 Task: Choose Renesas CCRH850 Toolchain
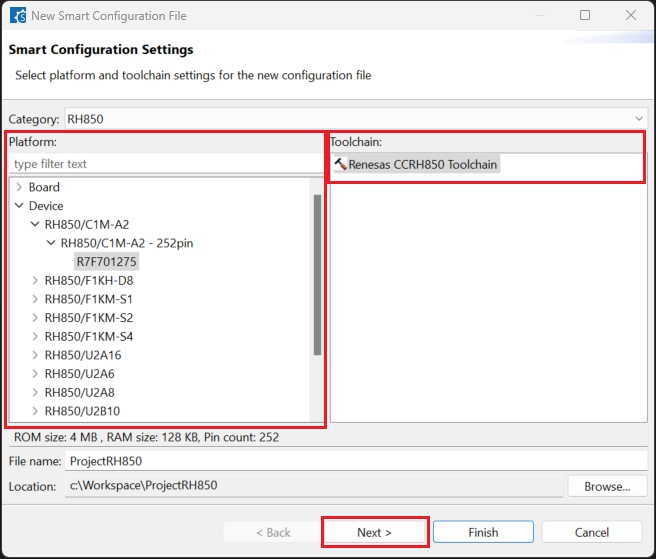(423, 164)
